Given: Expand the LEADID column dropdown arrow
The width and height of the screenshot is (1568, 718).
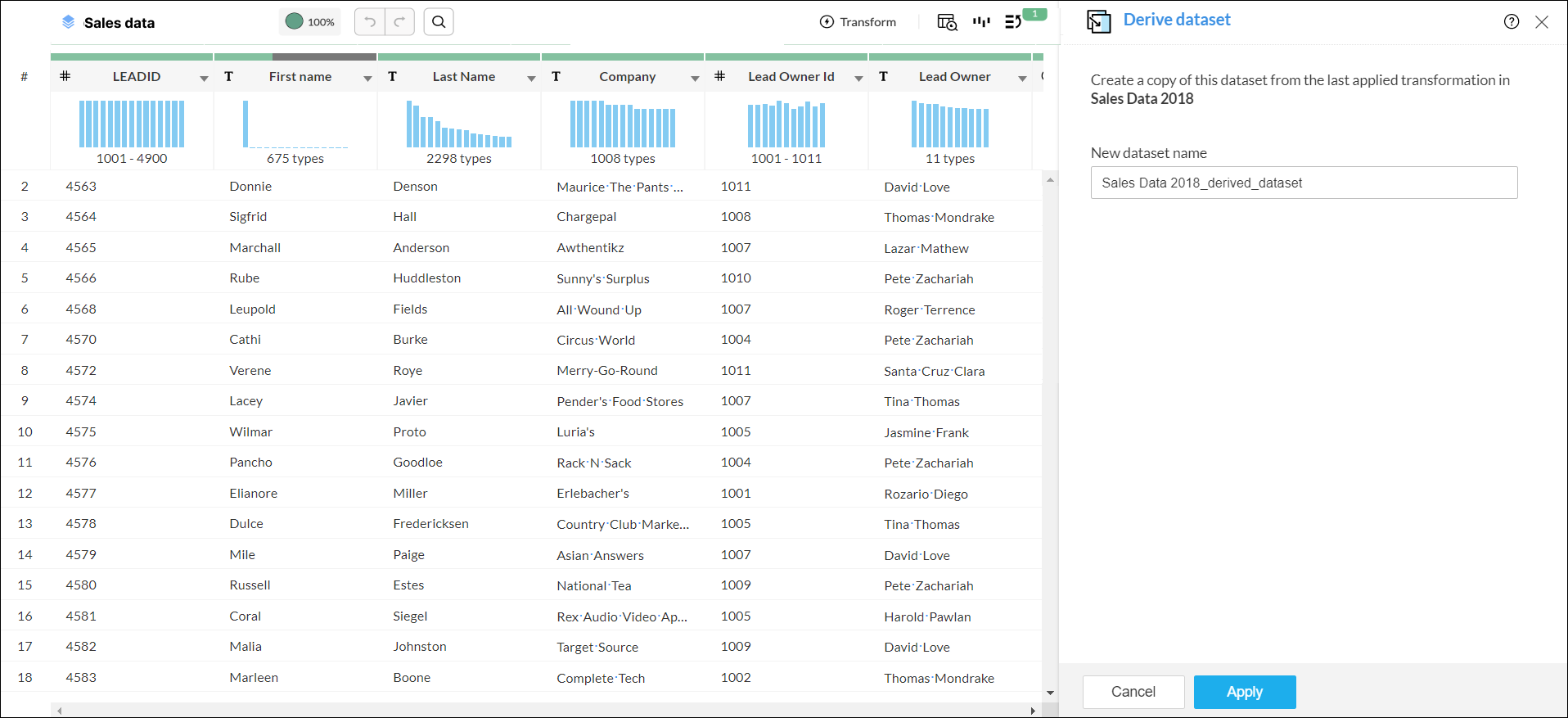Looking at the screenshot, I should point(204,79).
